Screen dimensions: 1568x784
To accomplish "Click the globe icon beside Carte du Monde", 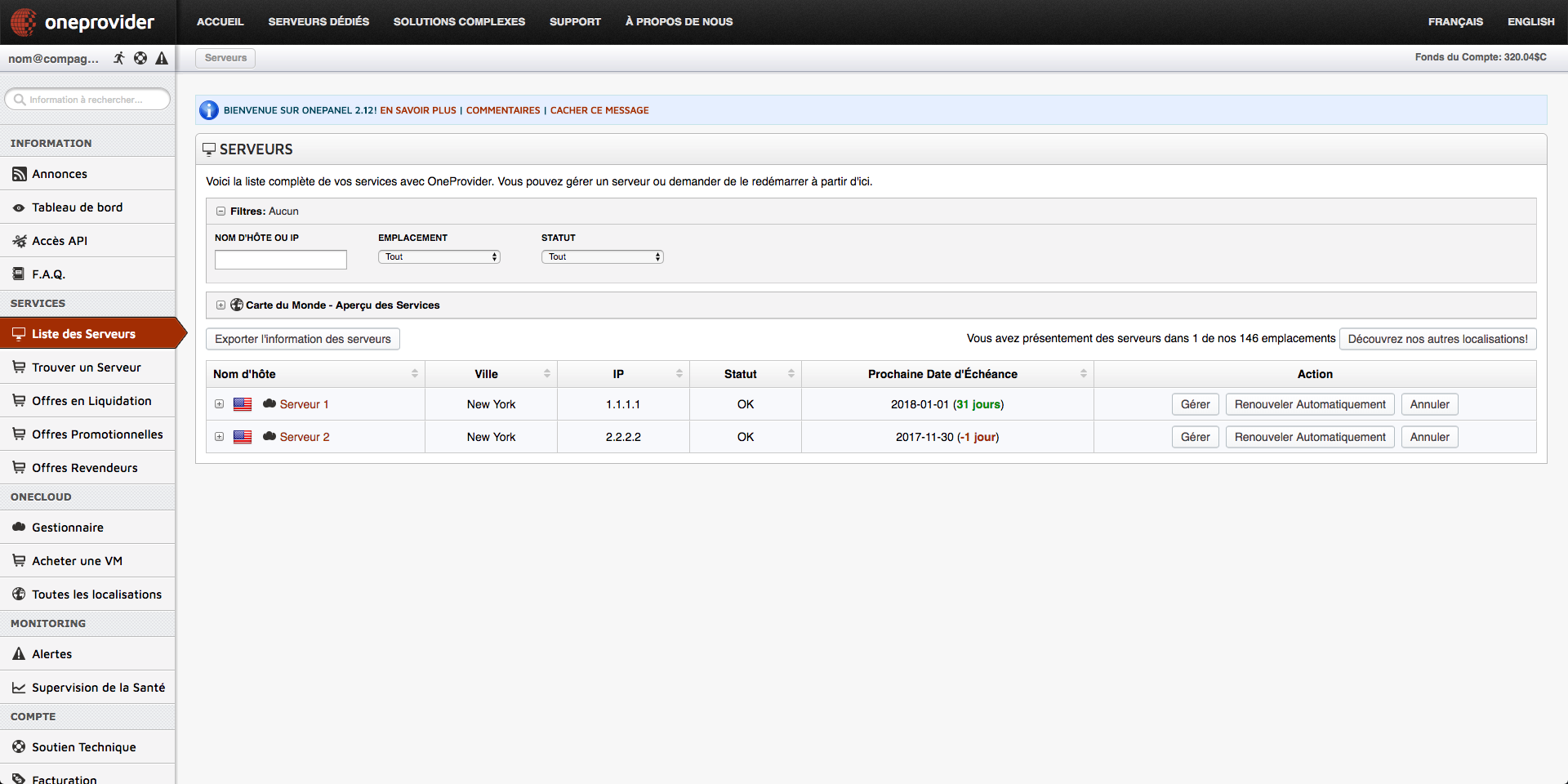I will point(237,305).
